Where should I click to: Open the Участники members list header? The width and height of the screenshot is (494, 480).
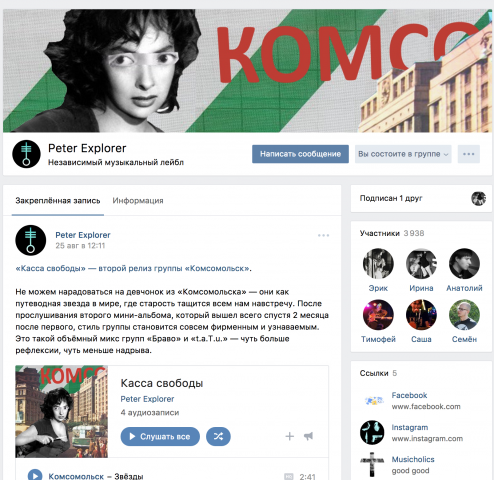click(x=392, y=233)
